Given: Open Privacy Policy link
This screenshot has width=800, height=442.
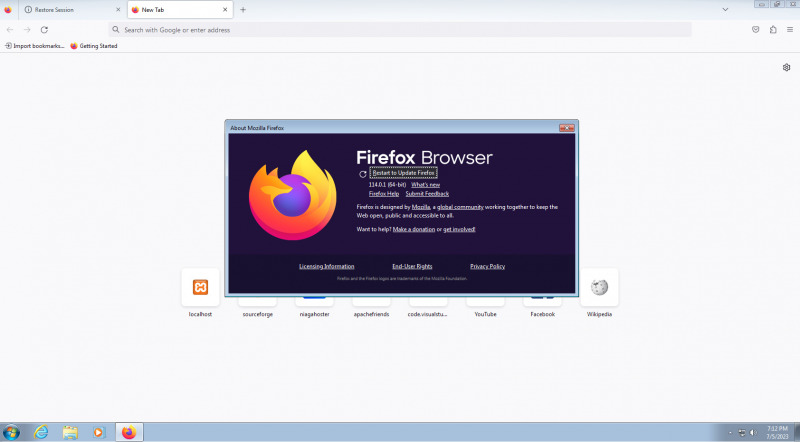Looking at the screenshot, I should 487,266.
